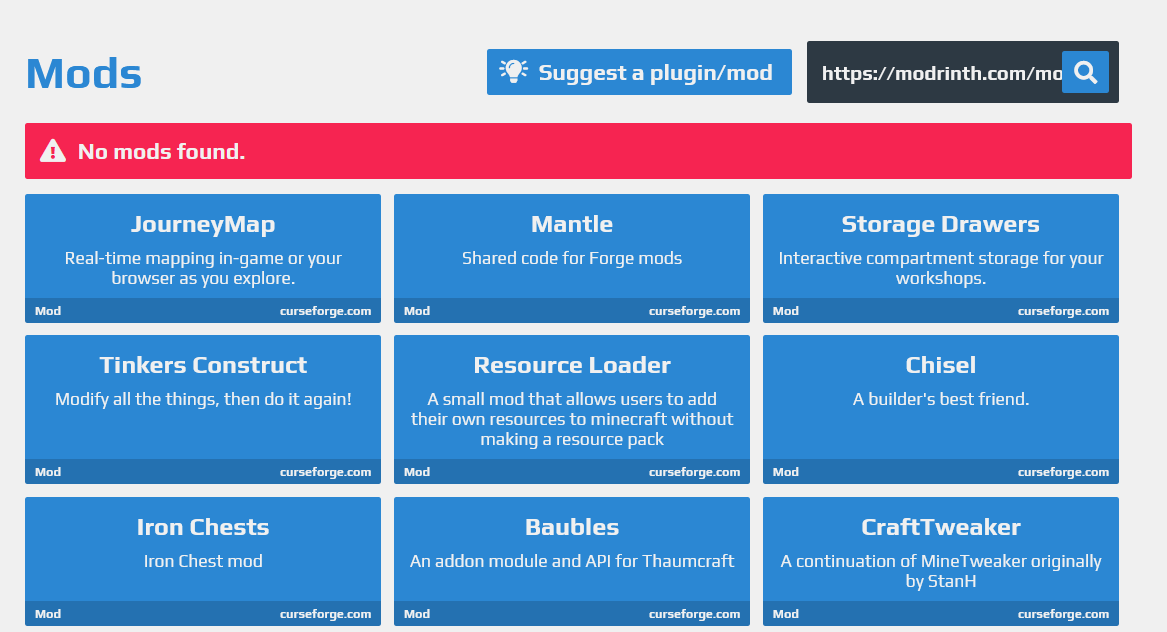
Task: Click the magnifying glass search icon
Action: tap(1085, 72)
